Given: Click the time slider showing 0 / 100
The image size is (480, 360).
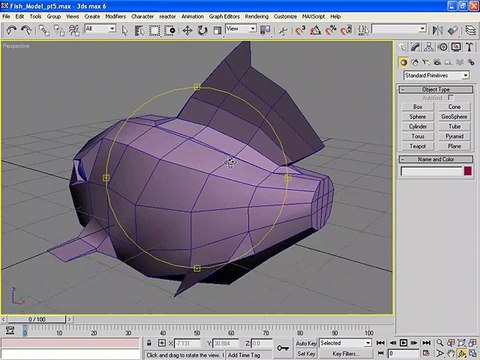Looking at the screenshot, I should pos(37,319).
